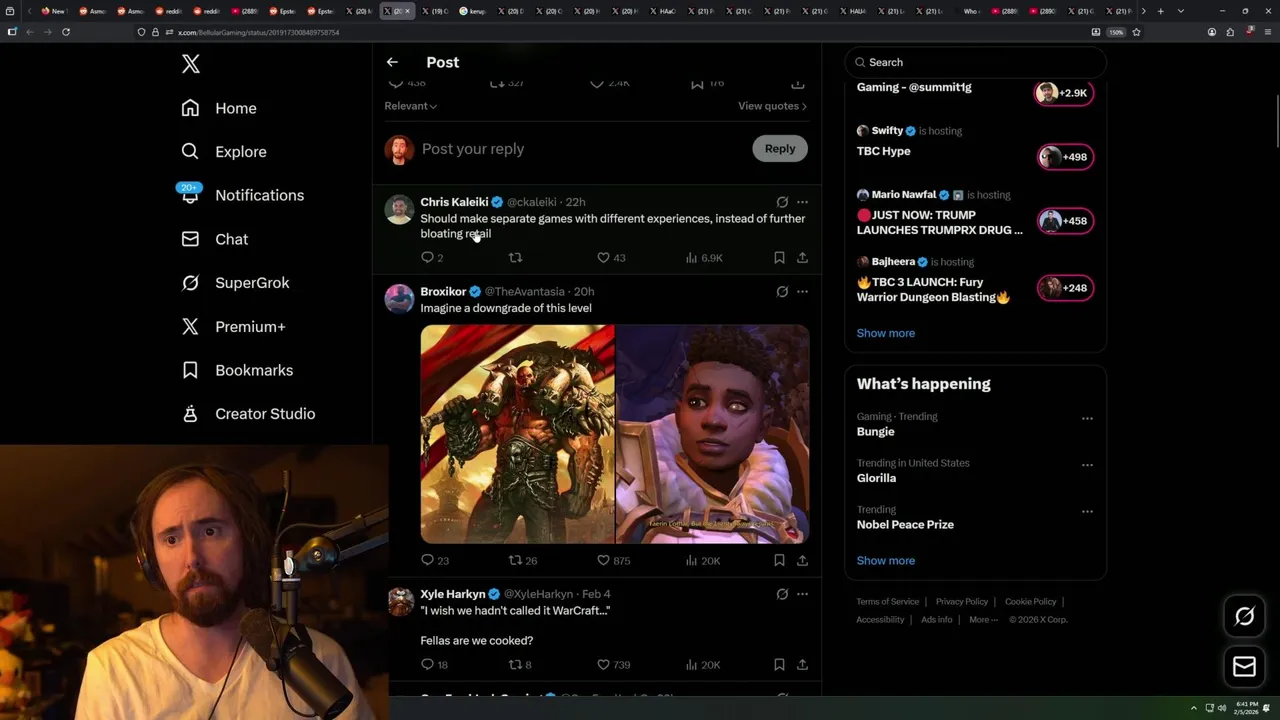Screen dimensions: 1280x720
Task: Open more options for Glorilla trend
Action: [x=1087, y=465]
